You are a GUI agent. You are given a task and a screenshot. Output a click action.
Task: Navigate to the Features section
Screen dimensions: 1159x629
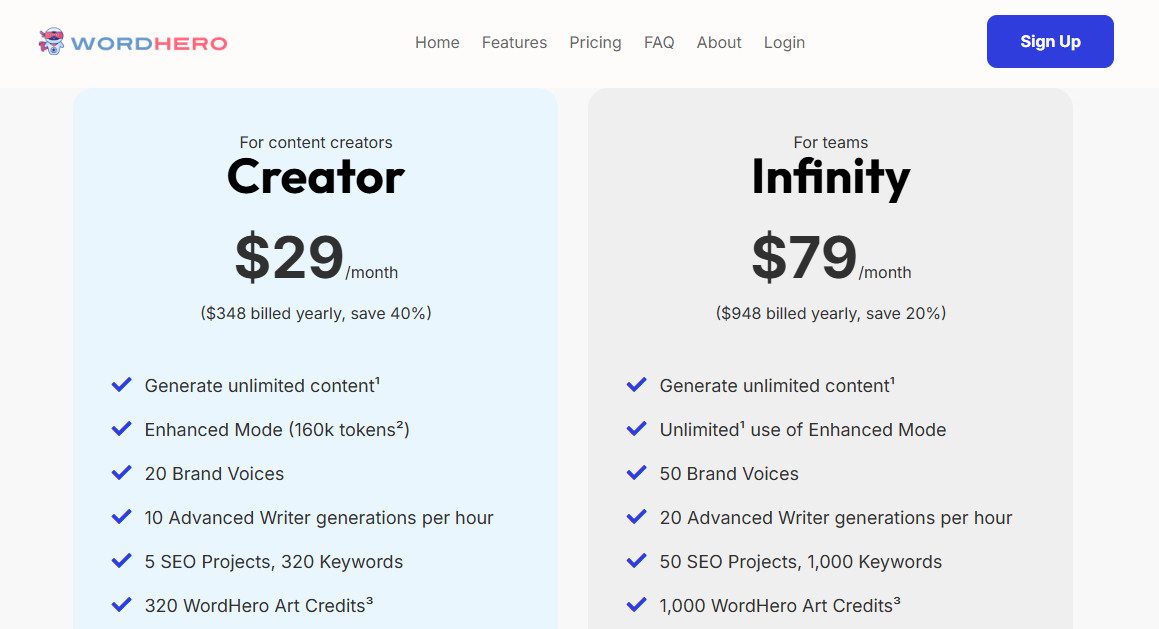point(514,42)
